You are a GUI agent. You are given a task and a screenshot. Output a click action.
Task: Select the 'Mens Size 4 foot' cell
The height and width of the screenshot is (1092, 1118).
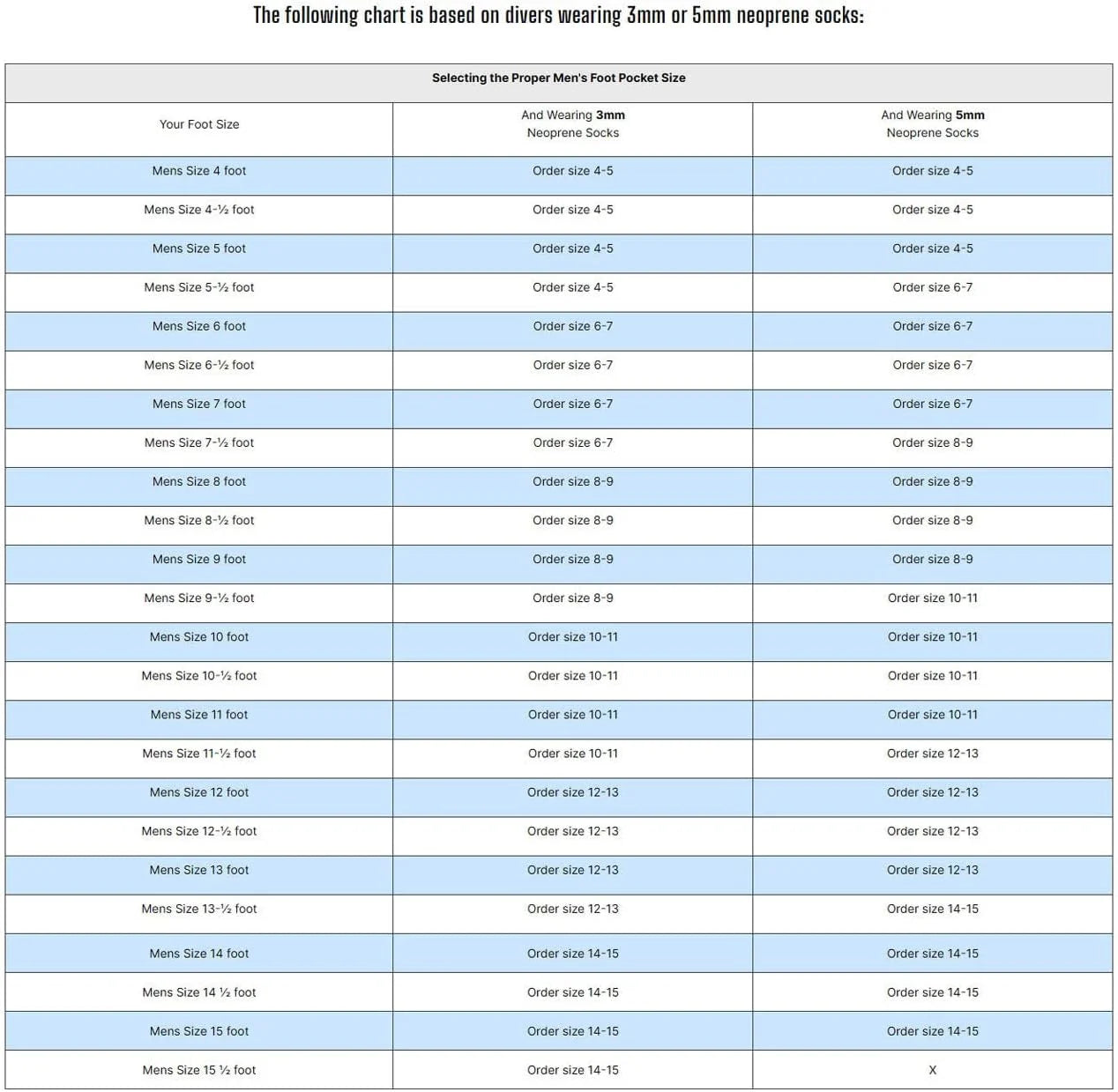pyautogui.click(x=199, y=171)
